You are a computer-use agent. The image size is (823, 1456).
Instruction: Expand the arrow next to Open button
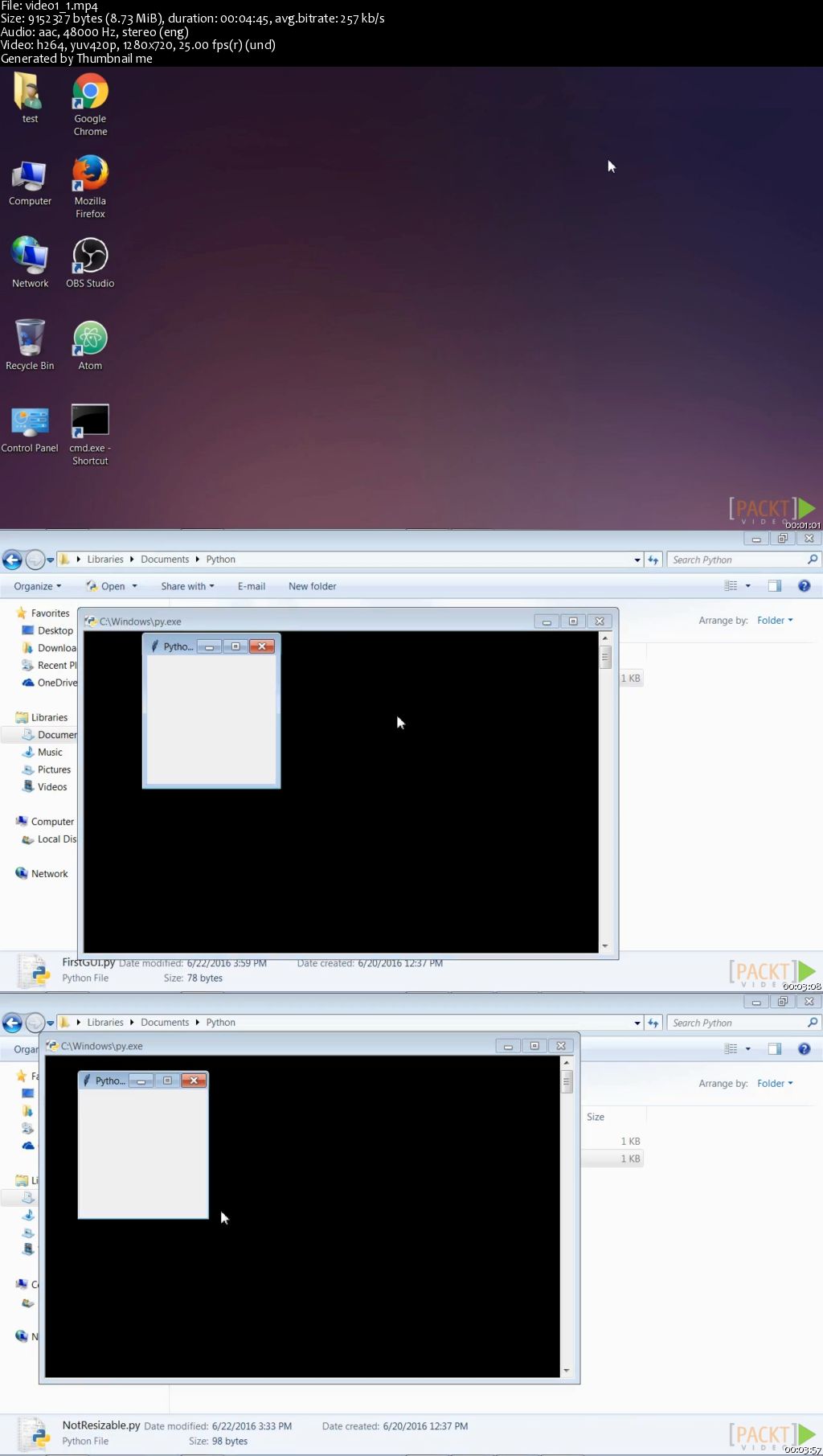click(x=134, y=586)
